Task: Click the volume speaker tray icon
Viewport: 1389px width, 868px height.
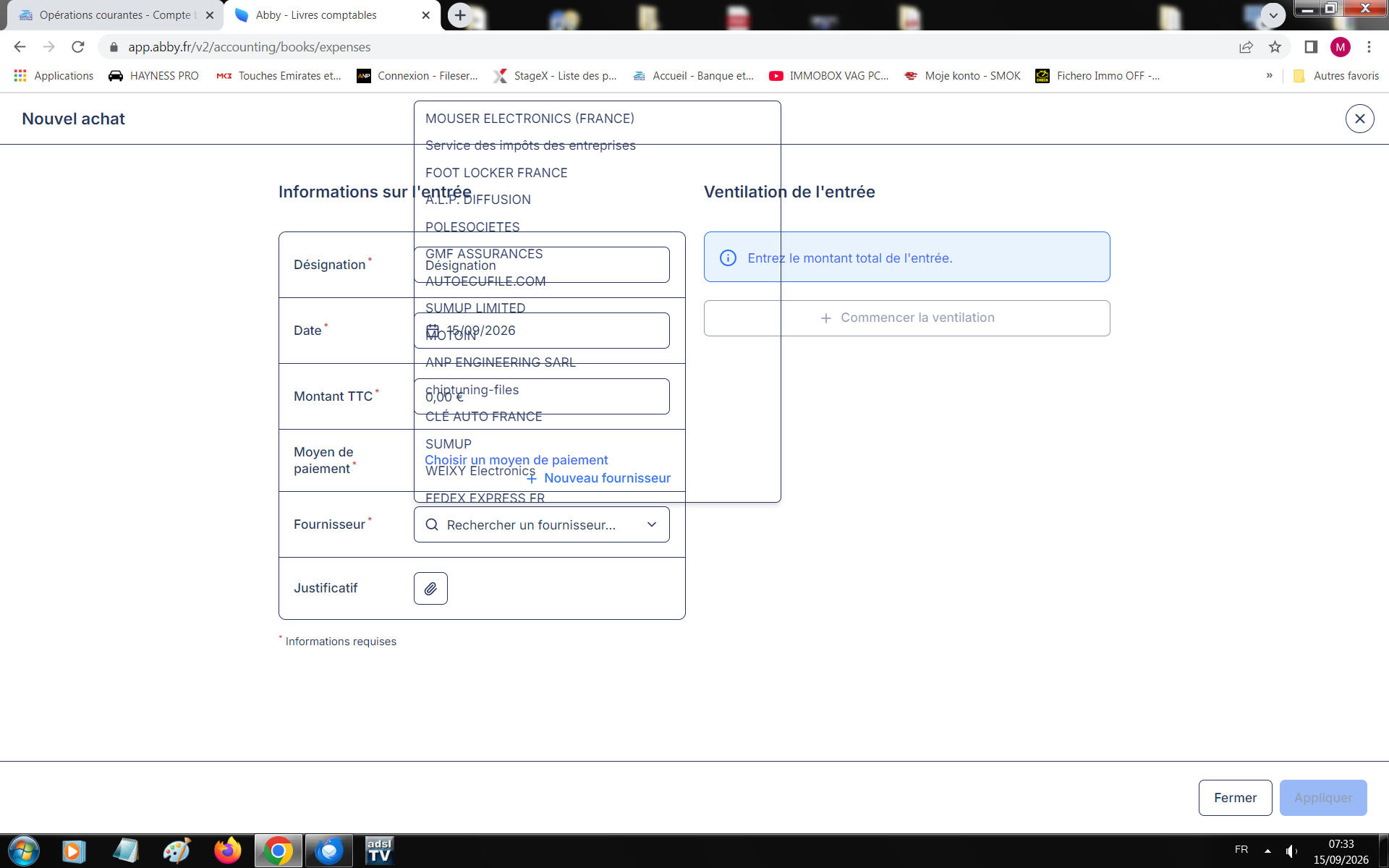Action: tap(1291, 851)
